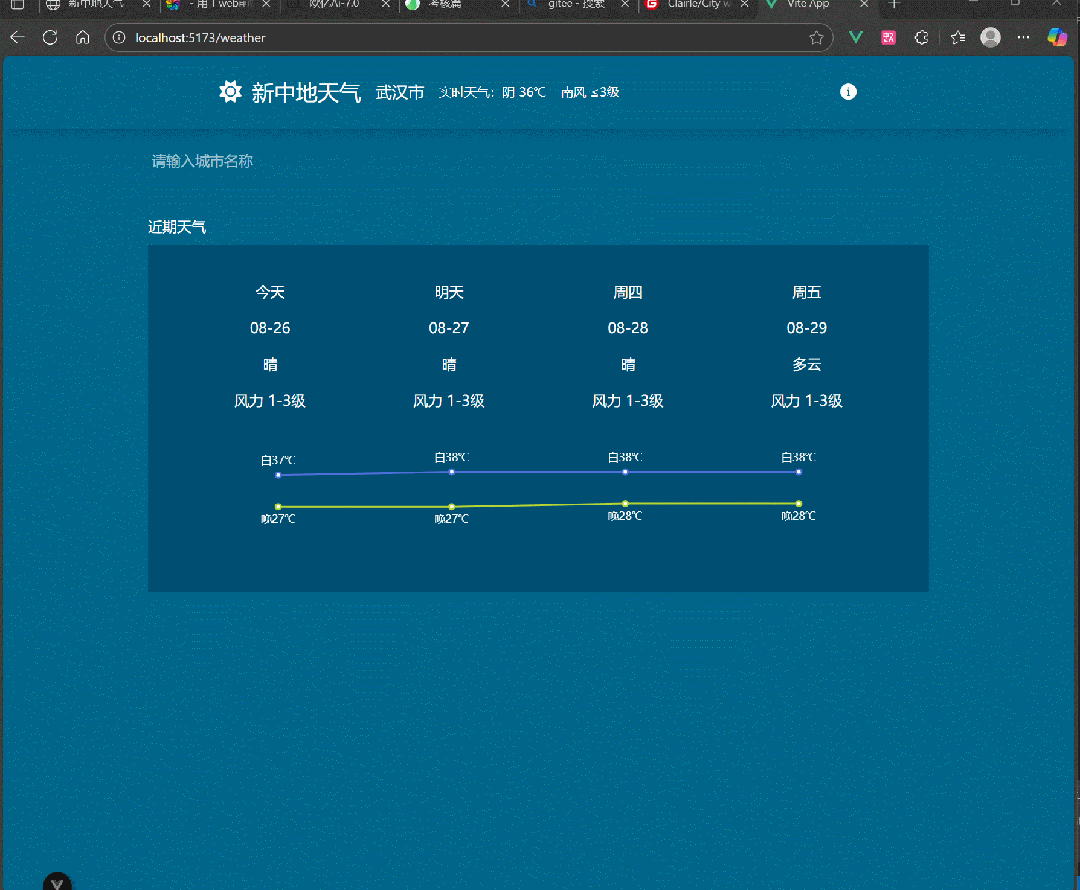Screen dimensions: 1080x890
Task: Click today's 晚27℃ point on the chart
Action: (x=277, y=504)
